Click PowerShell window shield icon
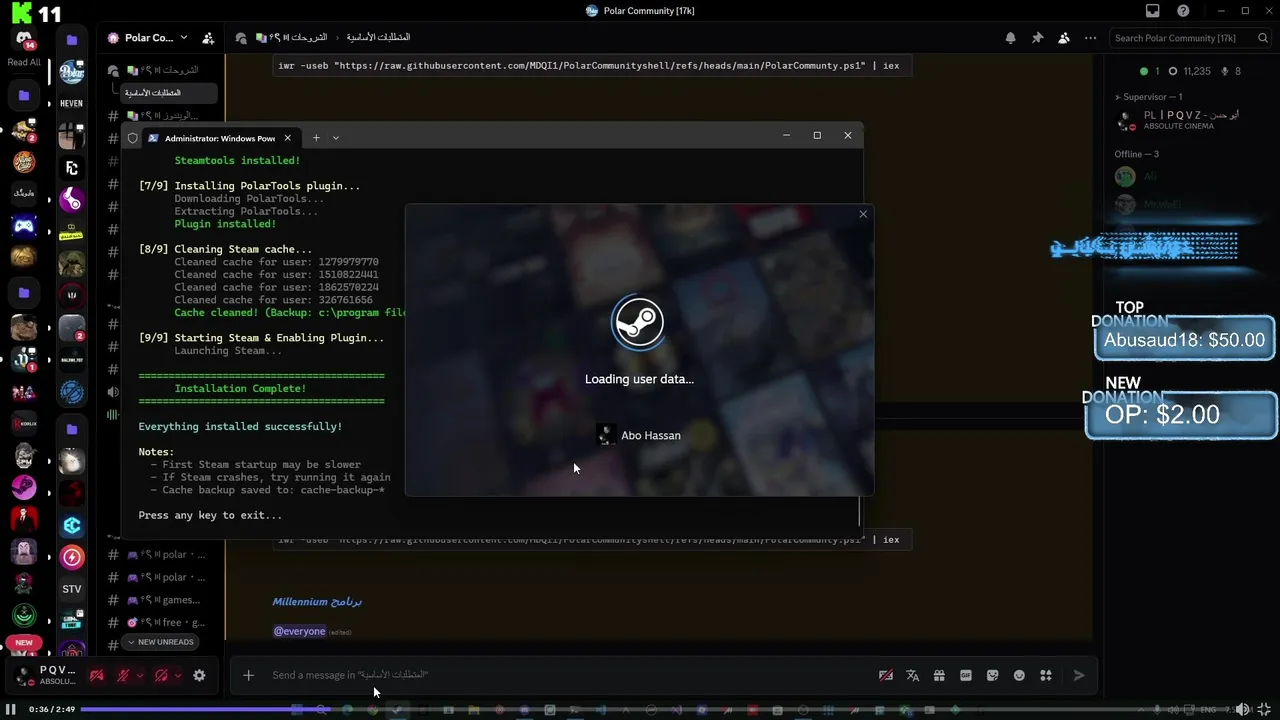Viewport: 1280px width, 720px height. [132, 138]
